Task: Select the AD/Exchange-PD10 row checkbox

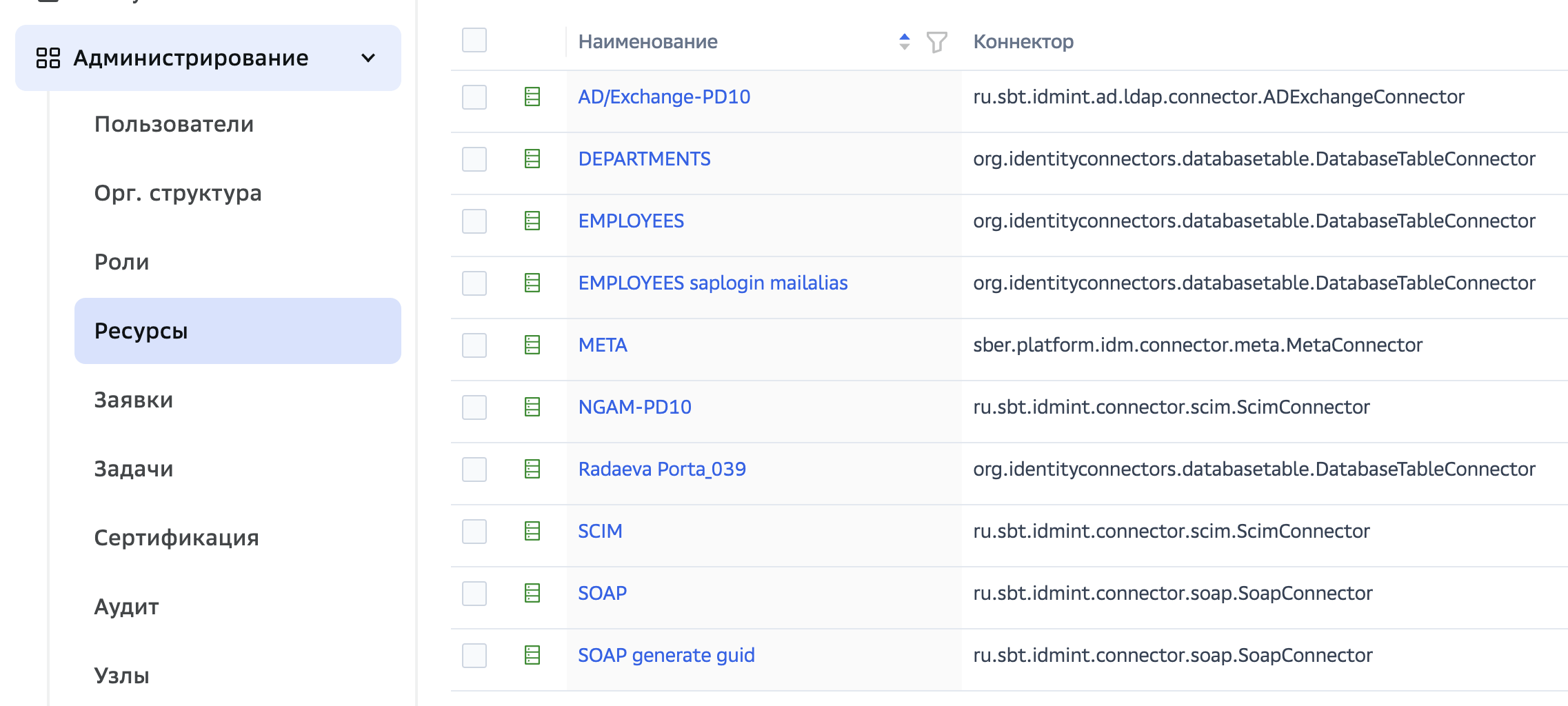Action: point(474,97)
